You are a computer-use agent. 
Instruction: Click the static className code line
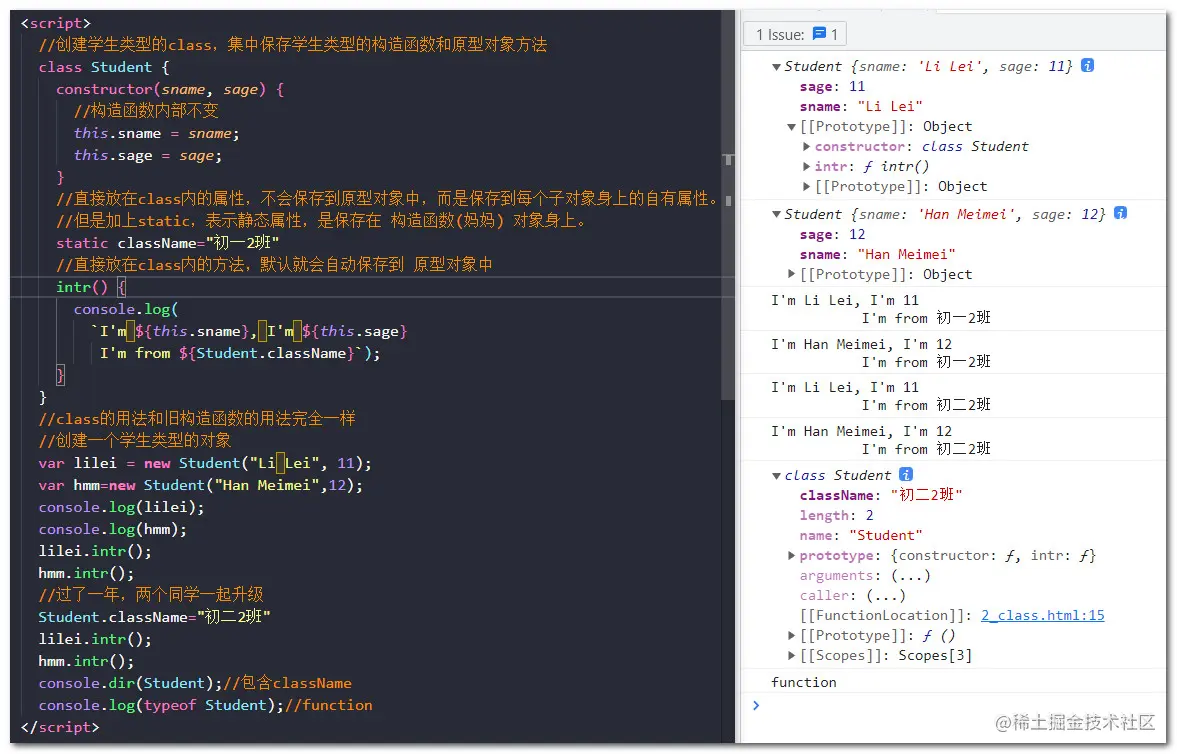tap(167, 243)
